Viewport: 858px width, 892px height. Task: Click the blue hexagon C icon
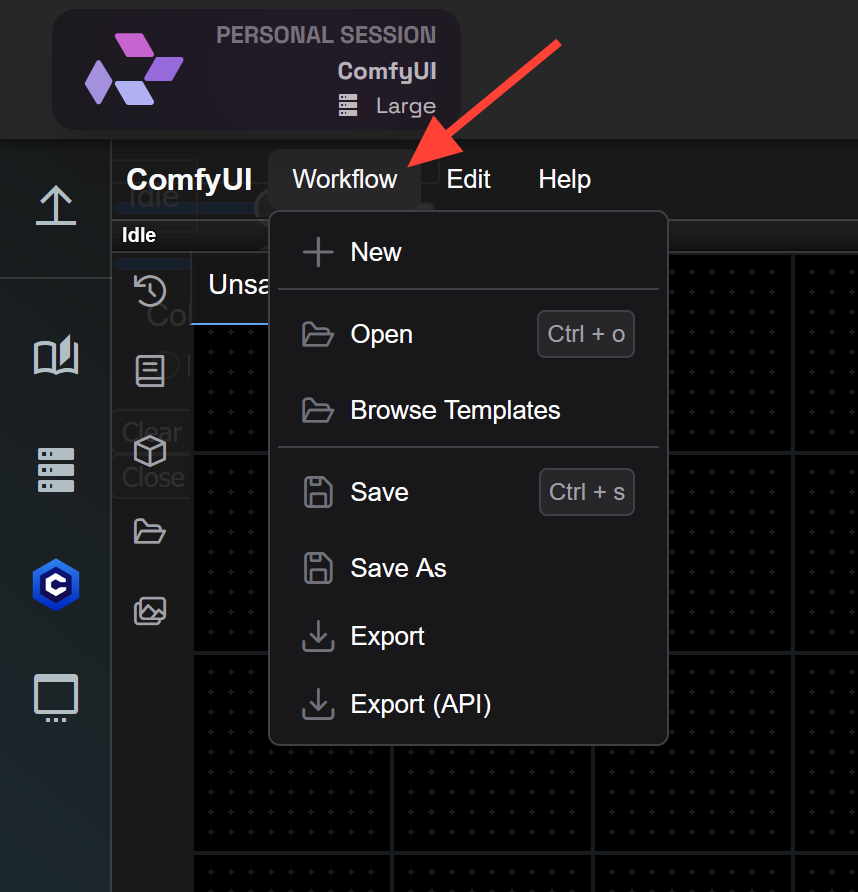pyautogui.click(x=56, y=585)
